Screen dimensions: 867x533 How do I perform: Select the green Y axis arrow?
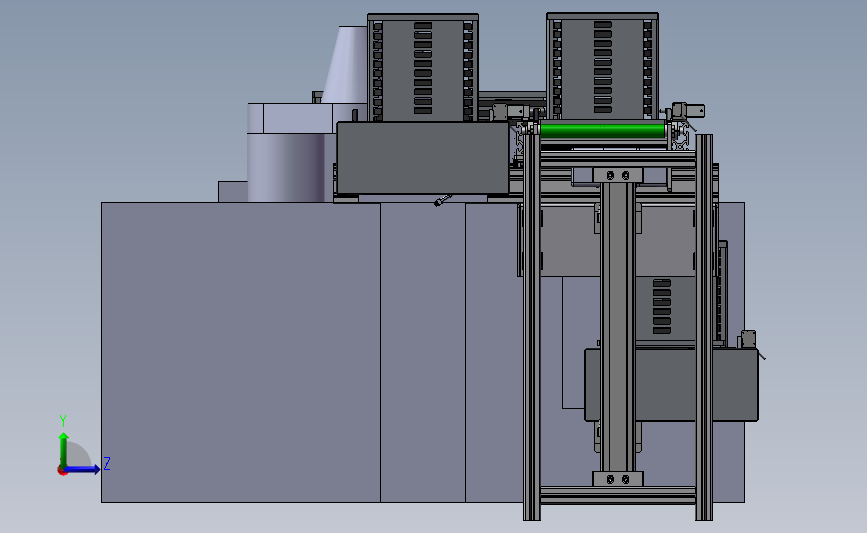(64, 450)
